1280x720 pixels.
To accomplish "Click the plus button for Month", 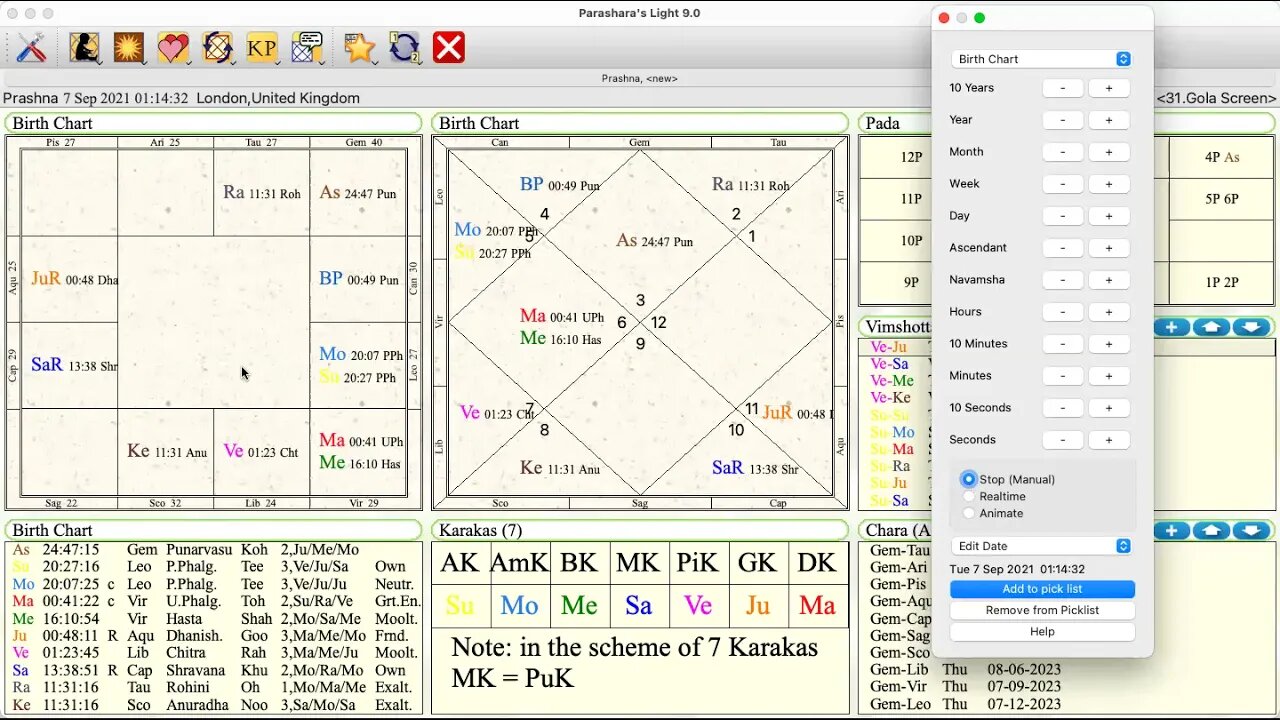I will pyautogui.click(x=1109, y=152).
